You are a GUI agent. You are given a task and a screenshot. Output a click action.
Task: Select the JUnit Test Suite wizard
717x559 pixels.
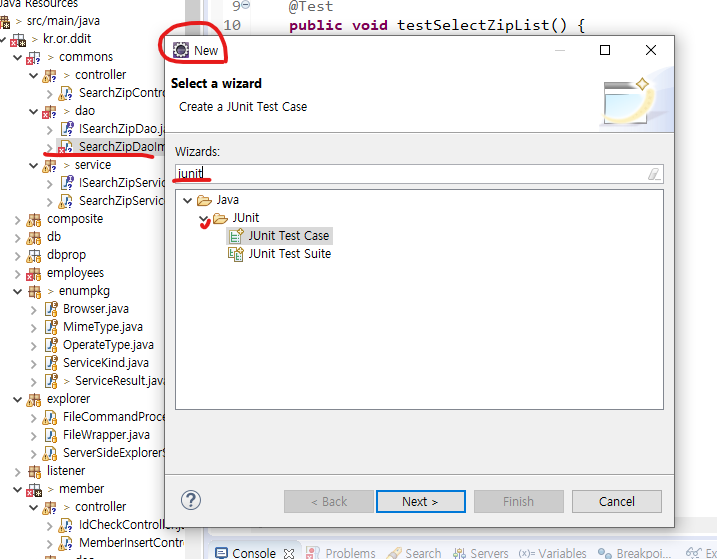[x=289, y=254]
